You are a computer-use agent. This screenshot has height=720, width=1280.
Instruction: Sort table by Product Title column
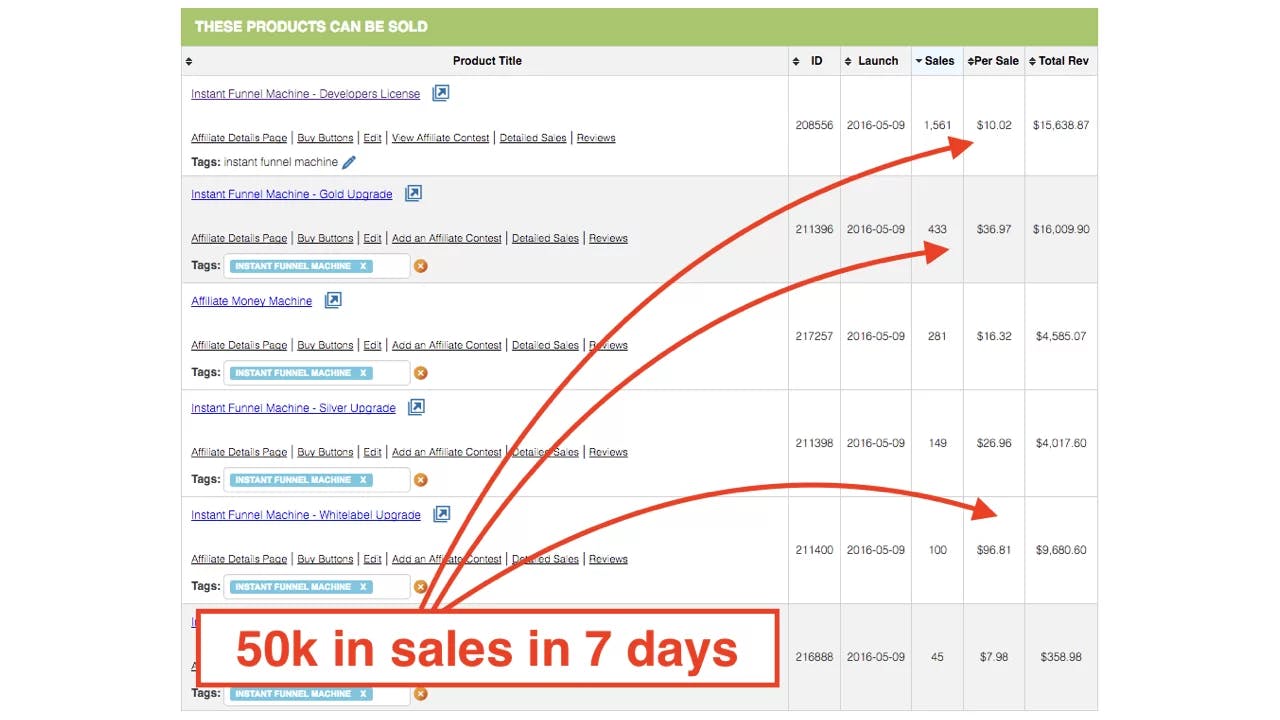coord(487,61)
